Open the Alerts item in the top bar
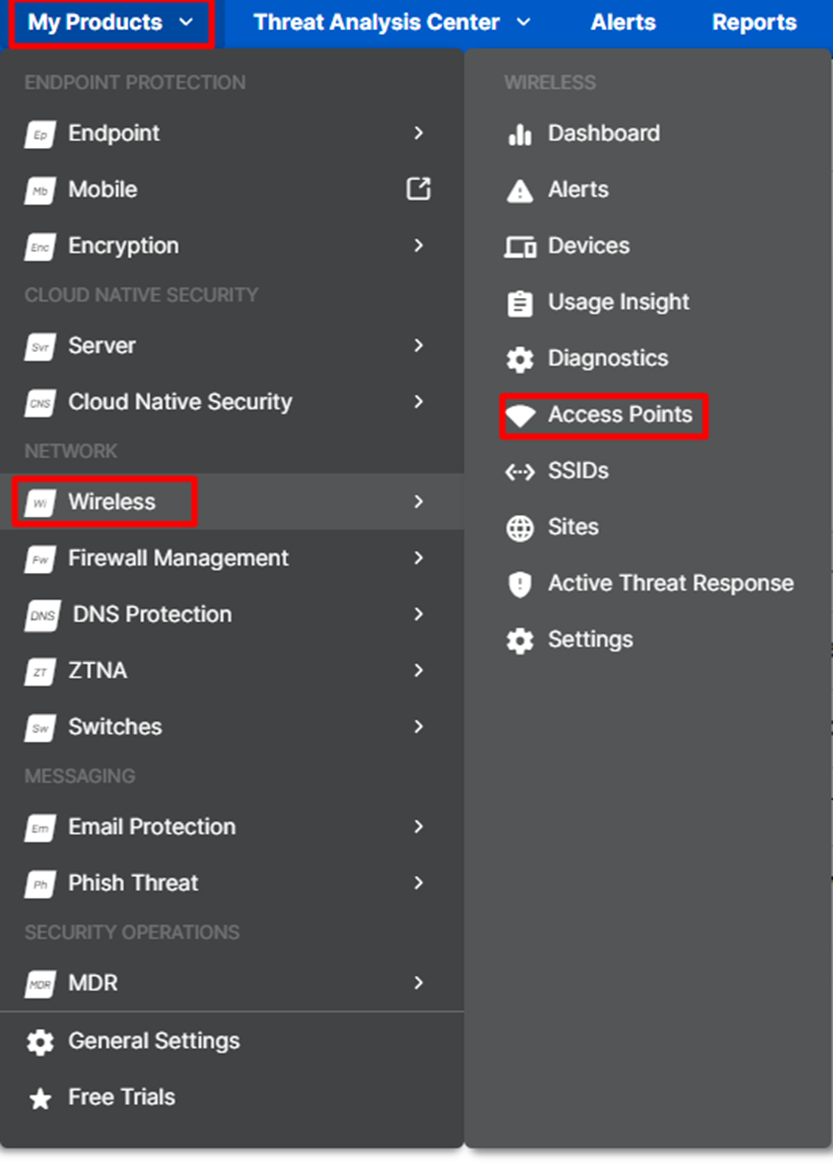This screenshot has height=1167, width=833. coord(622,21)
